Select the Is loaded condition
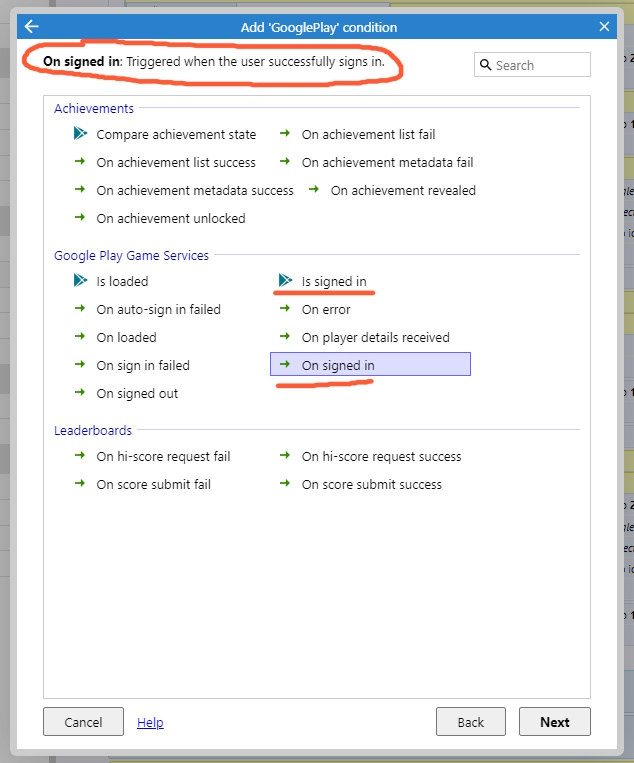 click(122, 281)
